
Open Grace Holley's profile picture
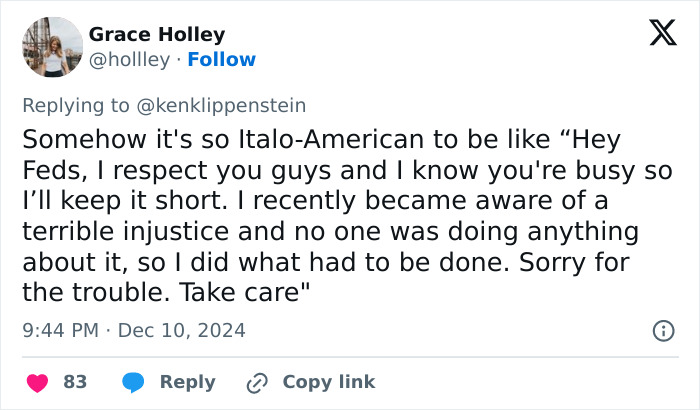(51, 47)
